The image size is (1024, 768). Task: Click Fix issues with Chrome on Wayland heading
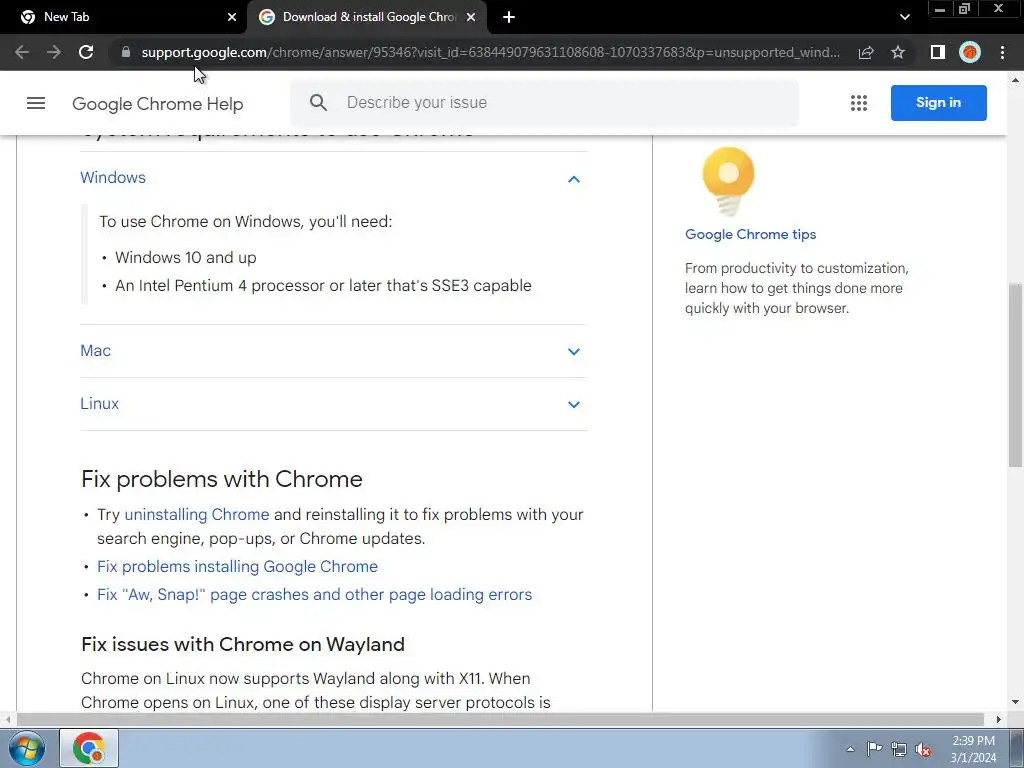click(x=243, y=644)
